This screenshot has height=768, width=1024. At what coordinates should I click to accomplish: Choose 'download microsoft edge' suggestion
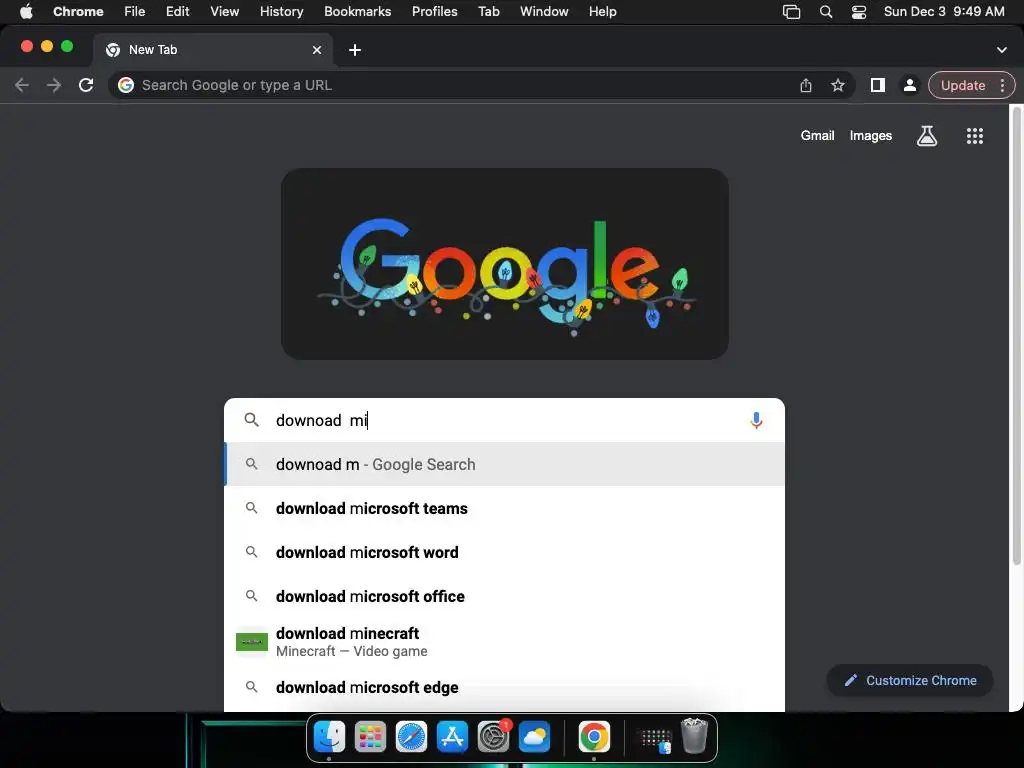pos(504,687)
